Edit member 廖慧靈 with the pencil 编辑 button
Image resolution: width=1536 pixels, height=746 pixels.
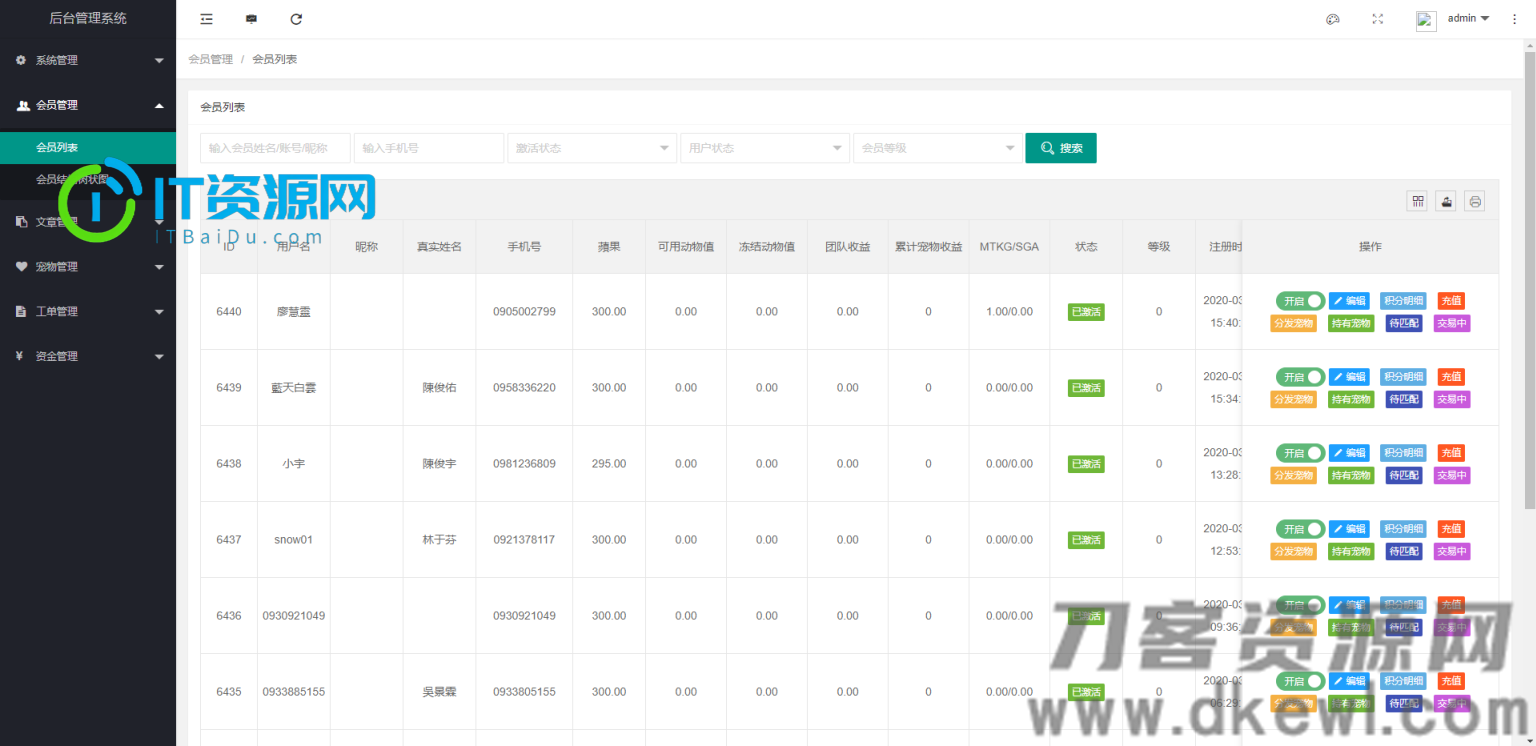(1350, 300)
